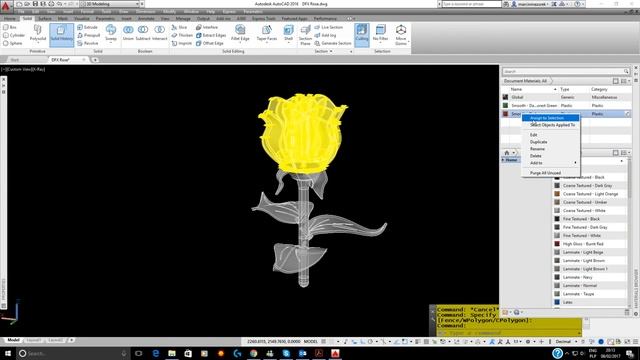The image size is (640, 360).
Task: Switch to the Model layout tab
Action: tap(13, 340)
